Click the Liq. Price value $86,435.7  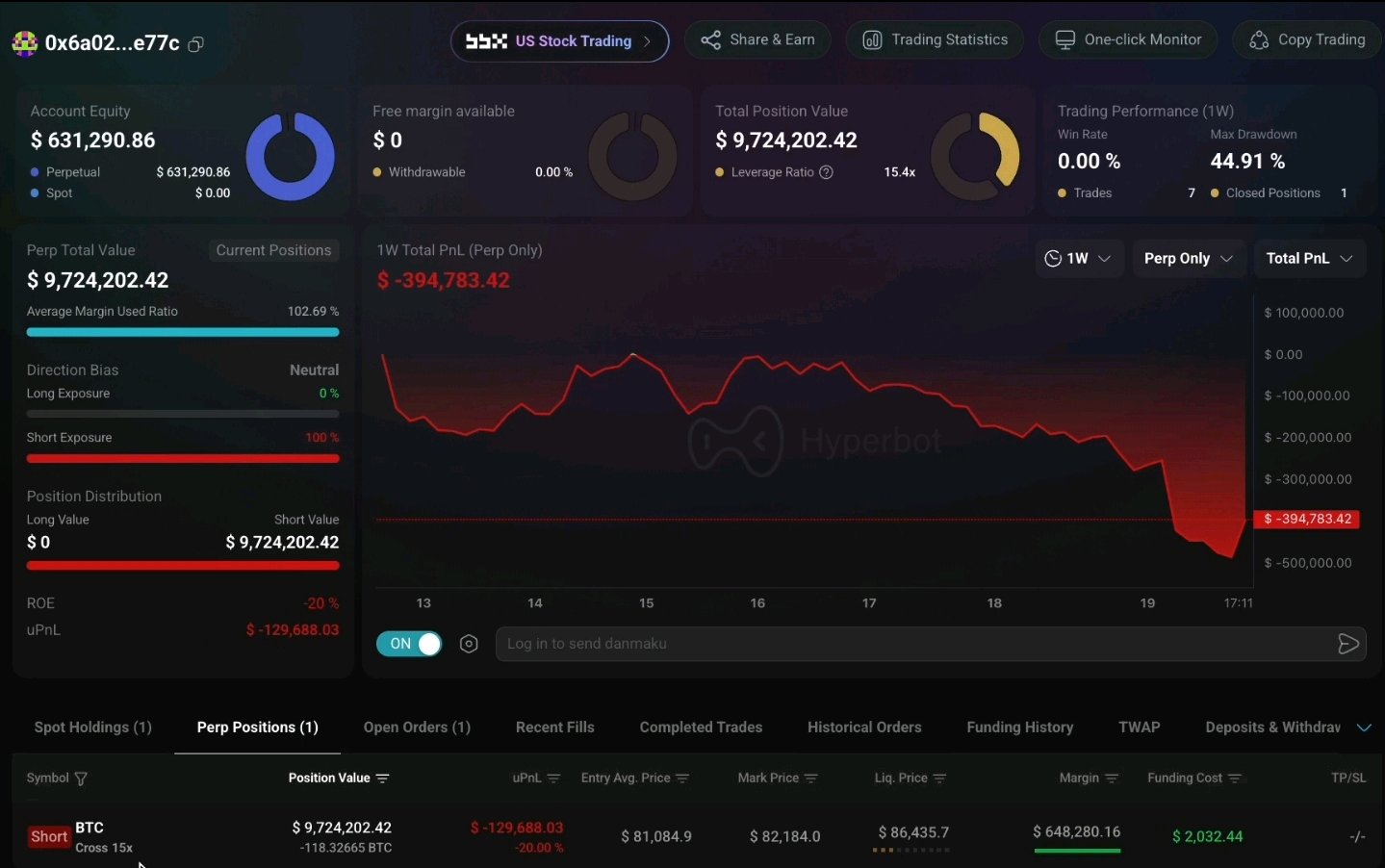click(x=913, y=832)
